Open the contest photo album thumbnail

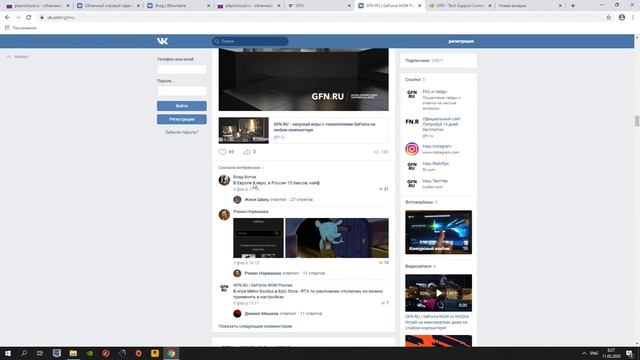[x=438, y=232]
